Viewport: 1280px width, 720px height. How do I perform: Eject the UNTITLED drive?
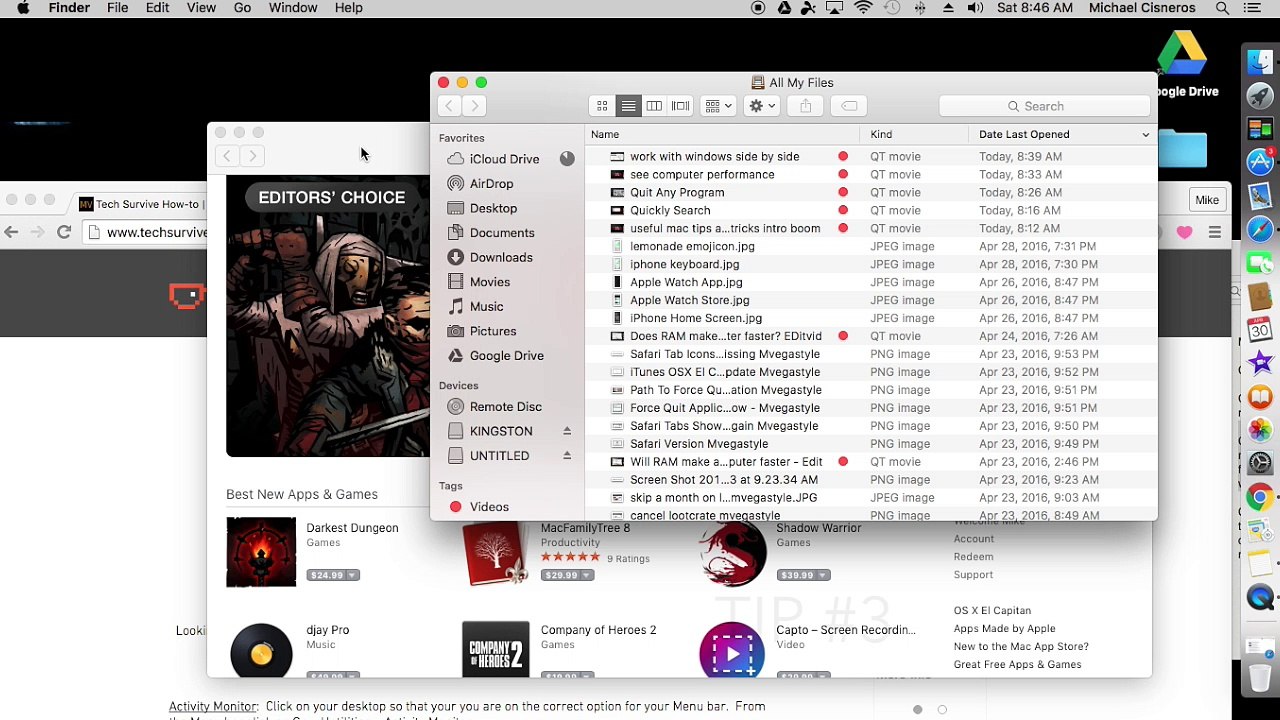coord(567,456)
